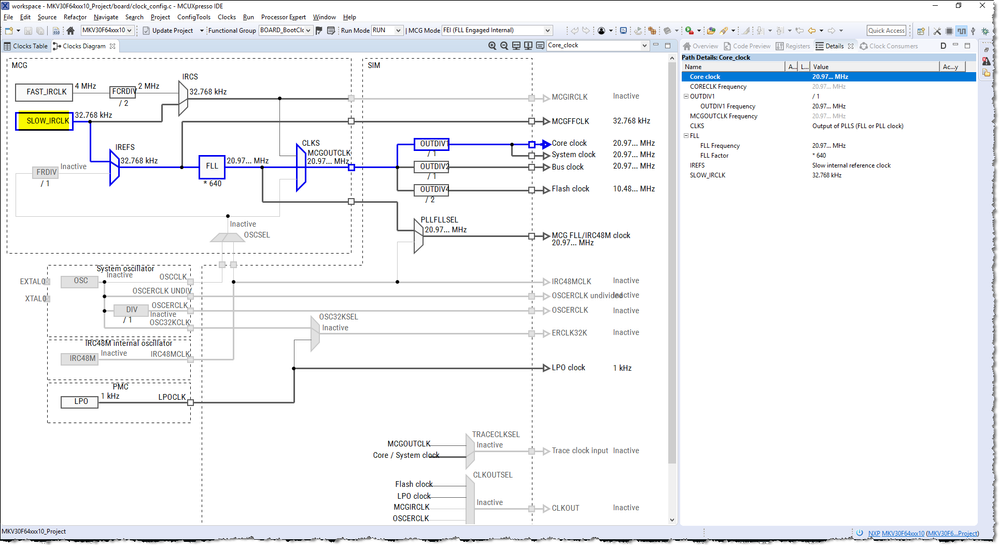Click the PLLFLLSEL multiplexer symbol
This screenshot has width=999, height=545.
418,235
